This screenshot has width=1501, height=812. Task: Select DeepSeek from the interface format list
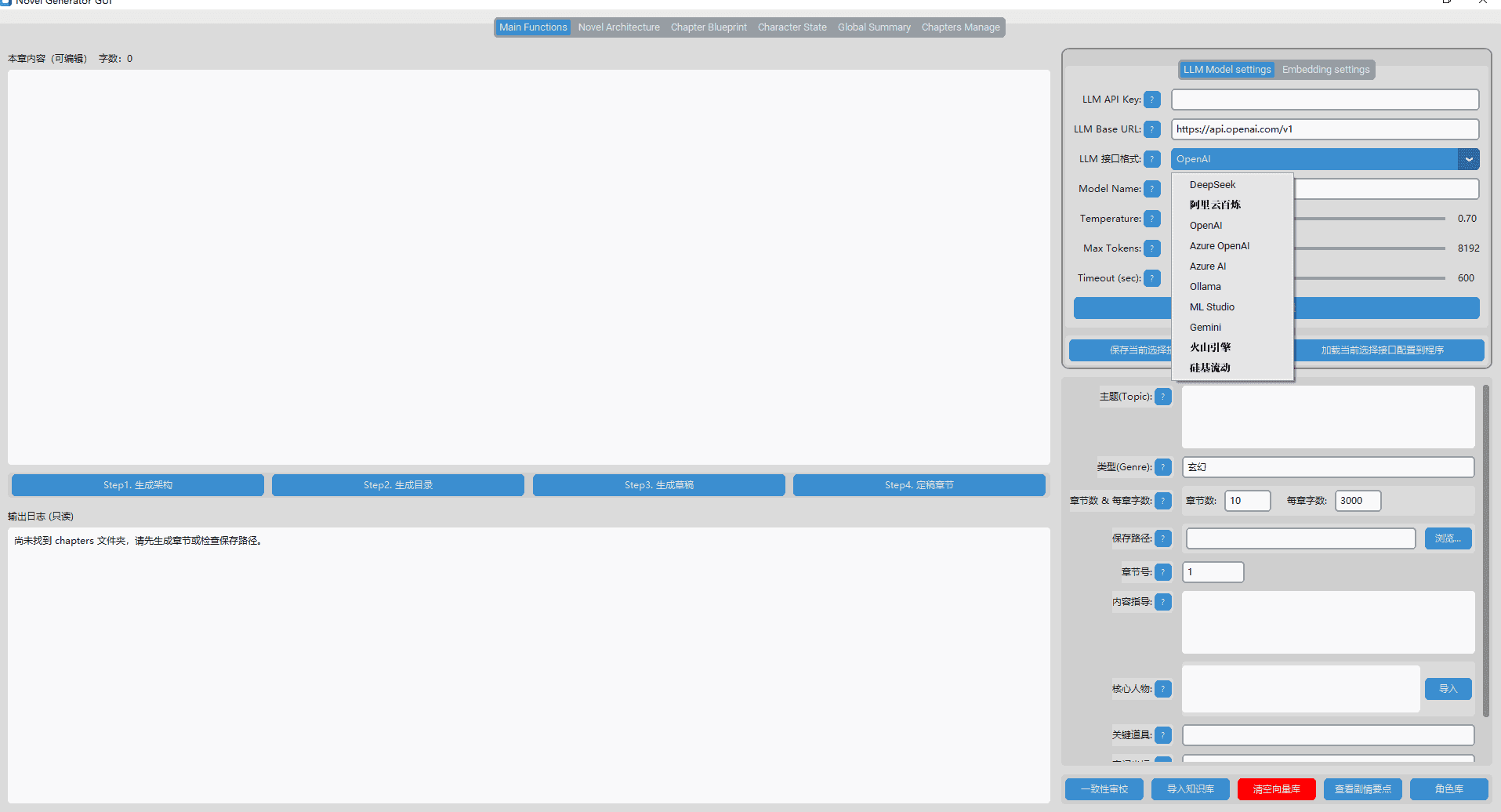(x=1212, y=185)
